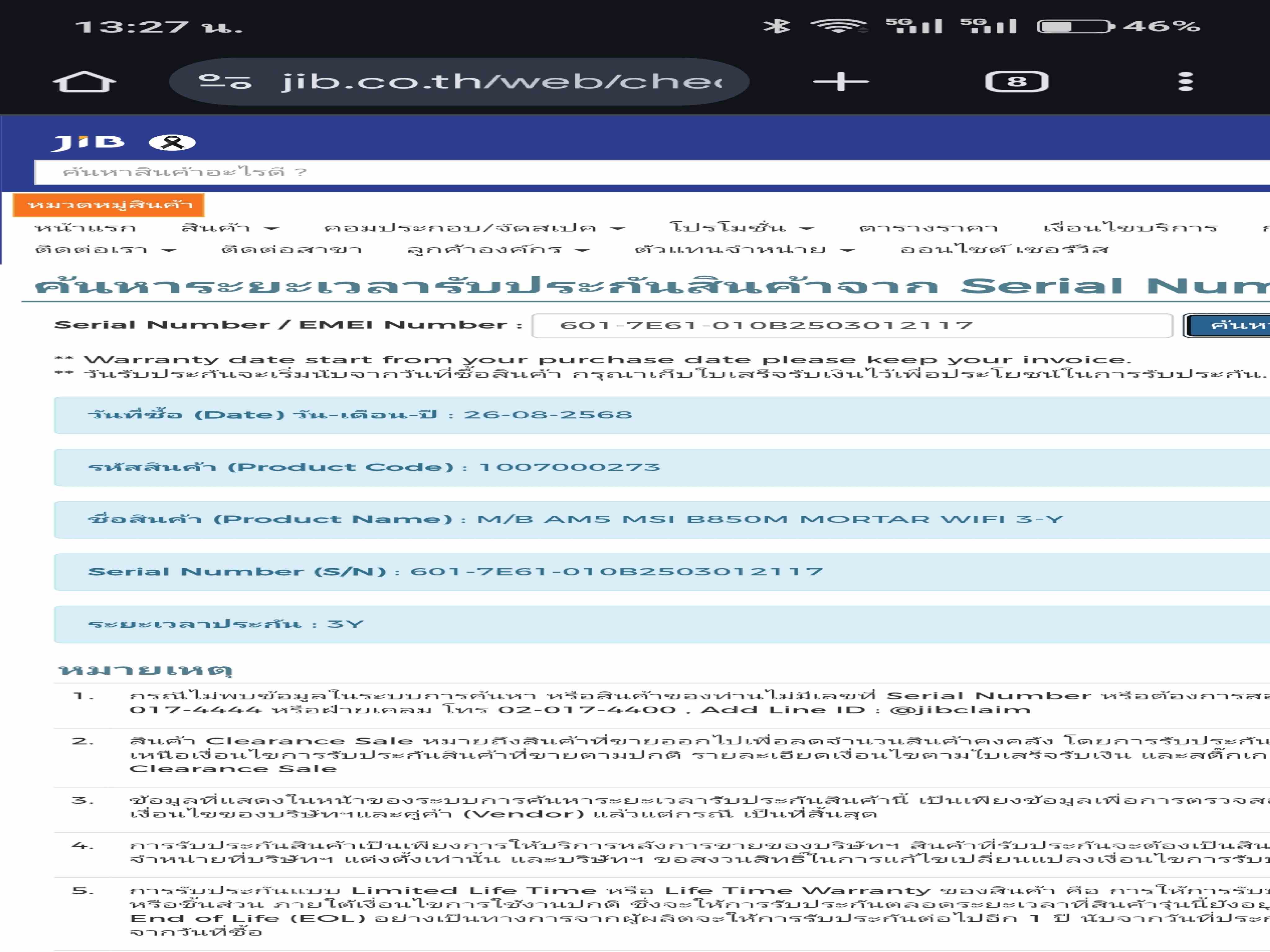Screen dimensions: 1270x952
Task: Click the Serial Number input field
Action: (x=851, y=325)
